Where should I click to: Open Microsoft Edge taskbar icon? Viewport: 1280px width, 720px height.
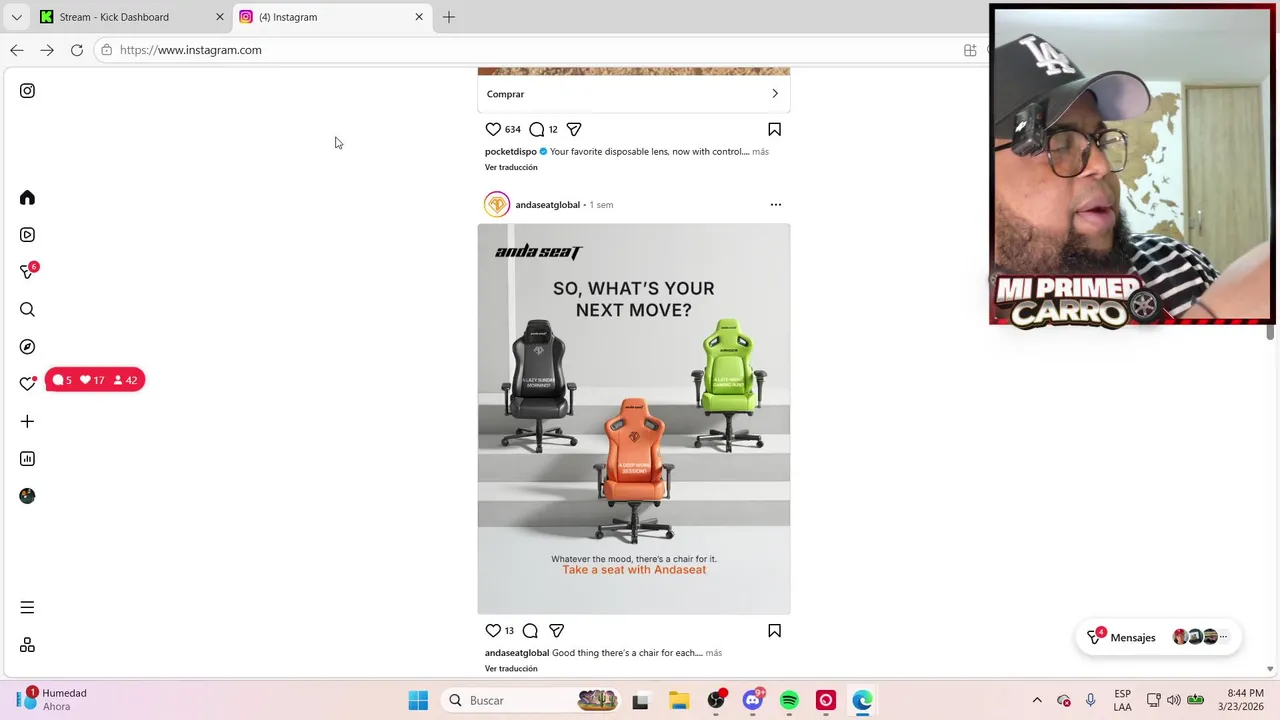click(x=862, y=700)
